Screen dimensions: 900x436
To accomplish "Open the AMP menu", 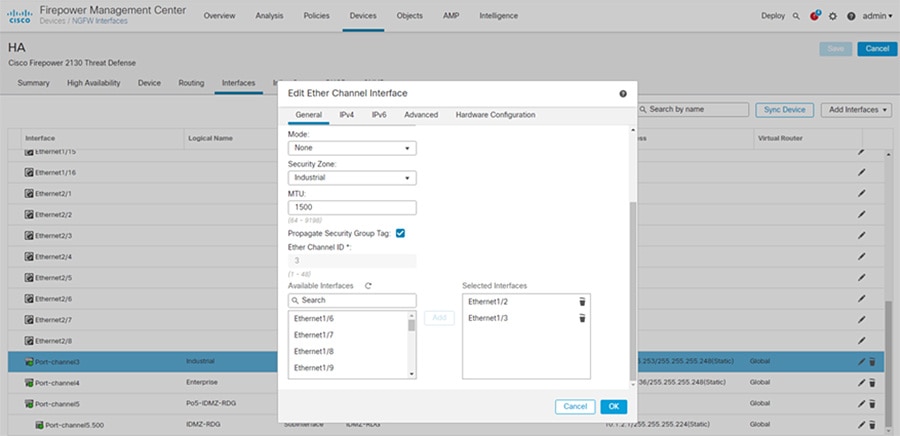I will (x=451, y=16).
